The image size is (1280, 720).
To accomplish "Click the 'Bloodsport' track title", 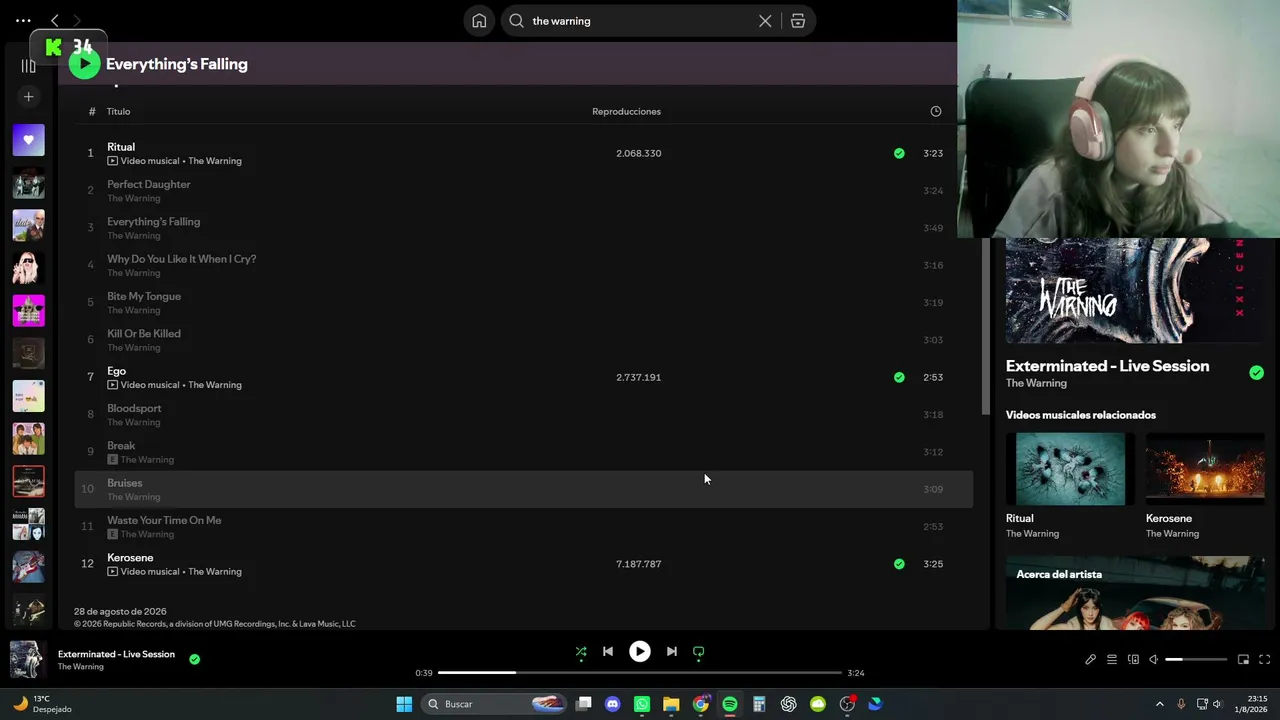I will pos(134,408).
